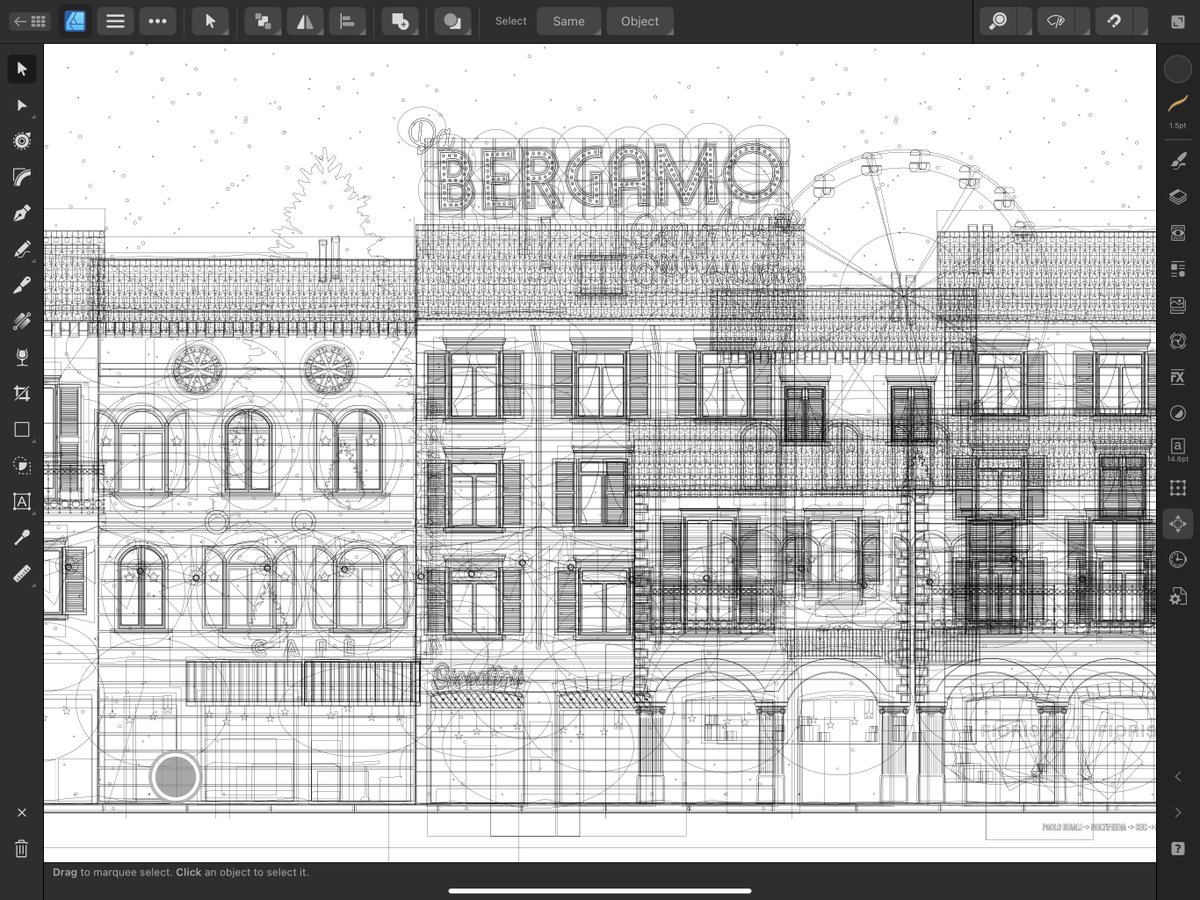Select the Move tool
The height and width of the screenshot is (900, 1200).
pyautogui.click(x=21, y=69)
